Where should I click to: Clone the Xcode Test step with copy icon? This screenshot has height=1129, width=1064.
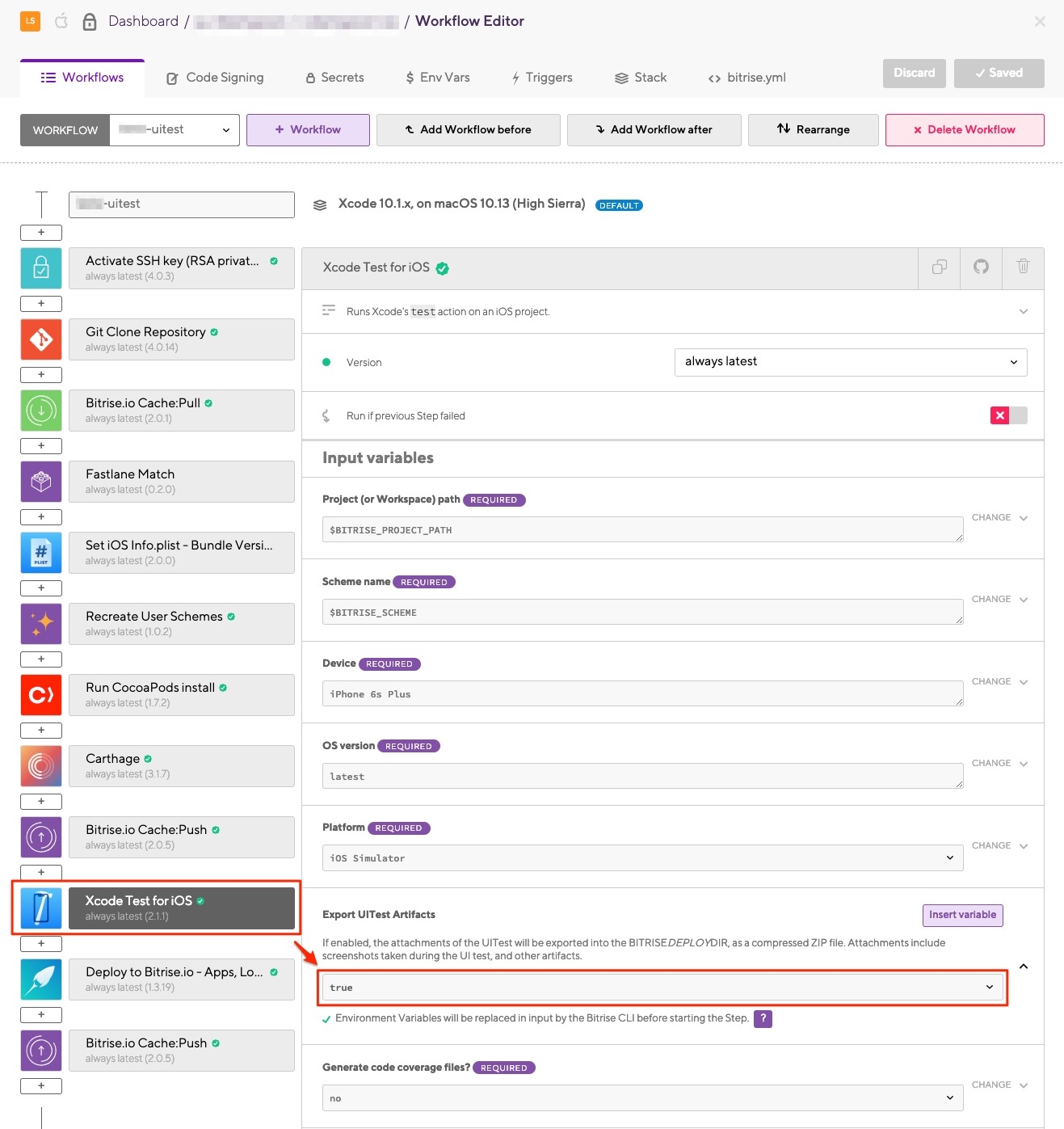[x=940, y=268]
